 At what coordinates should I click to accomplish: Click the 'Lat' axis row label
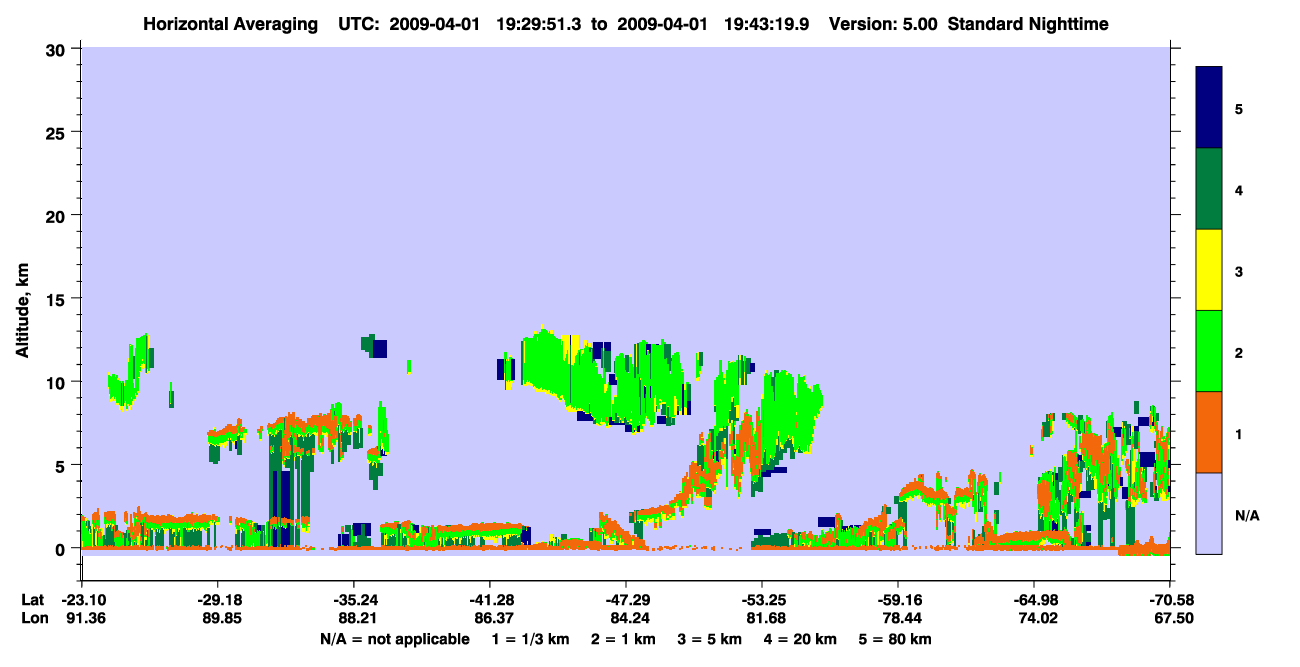pos(33,600)
